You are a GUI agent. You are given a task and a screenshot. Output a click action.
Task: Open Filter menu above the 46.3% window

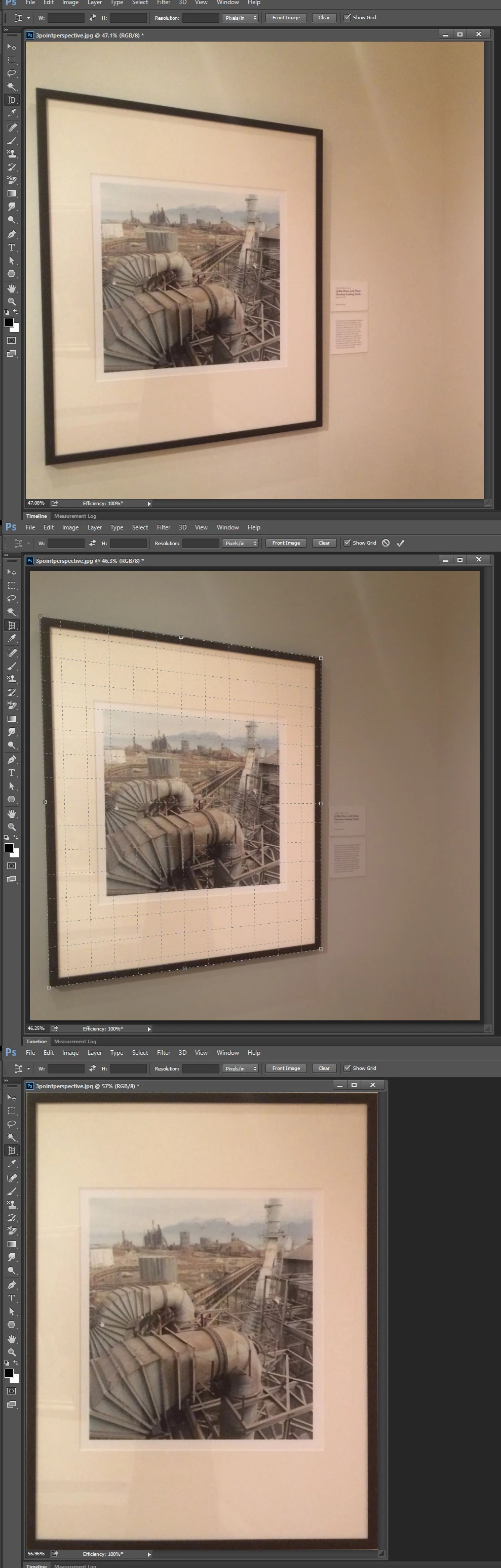[163, 528]
